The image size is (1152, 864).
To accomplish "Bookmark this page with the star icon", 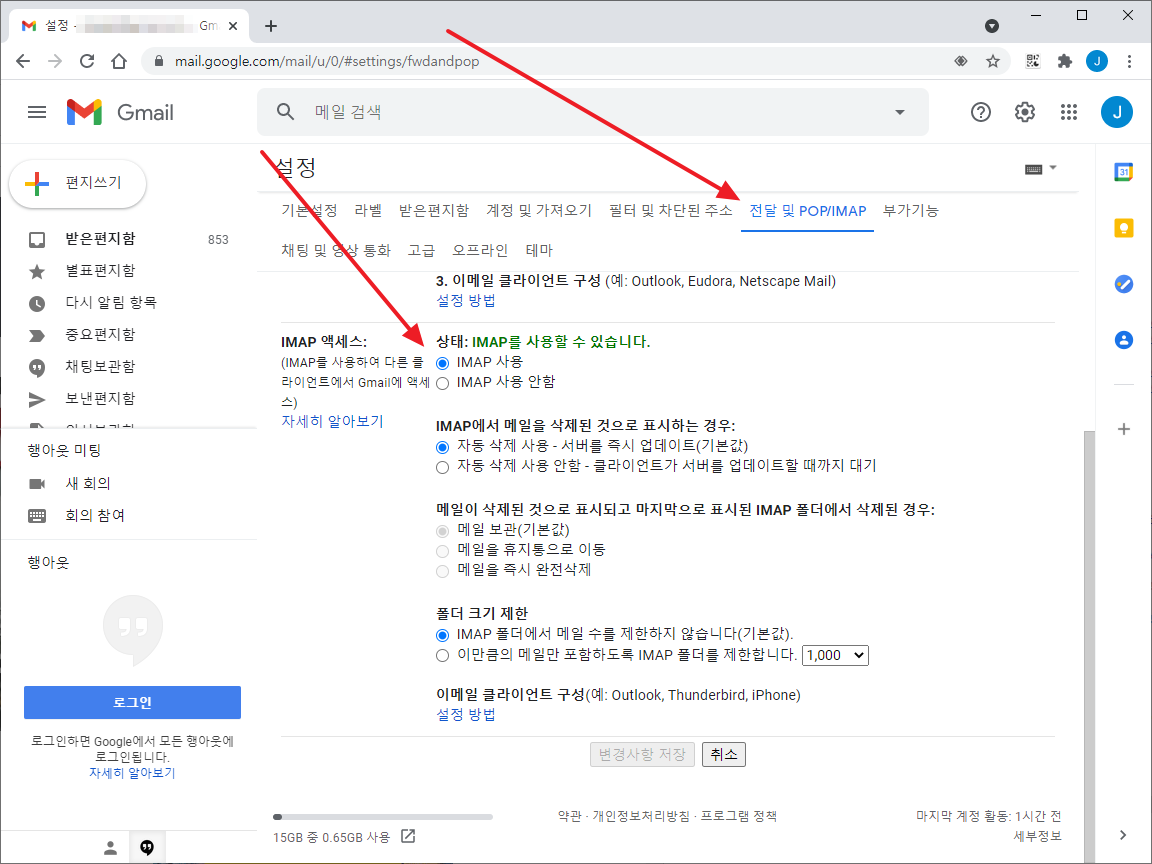I will (993, 61).
